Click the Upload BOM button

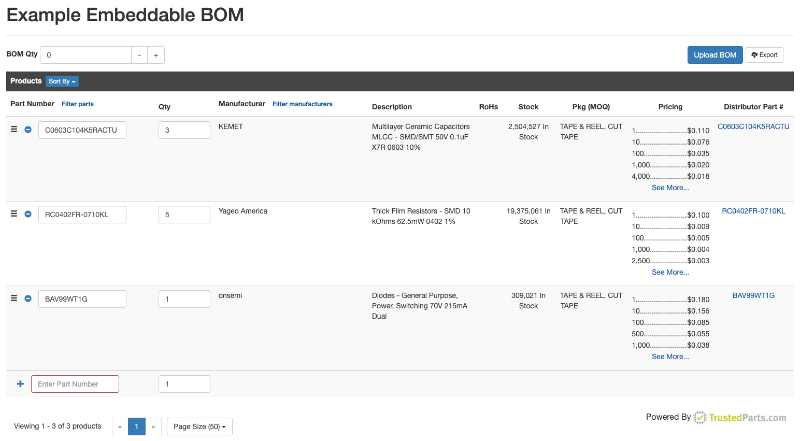tap(715, 55)
